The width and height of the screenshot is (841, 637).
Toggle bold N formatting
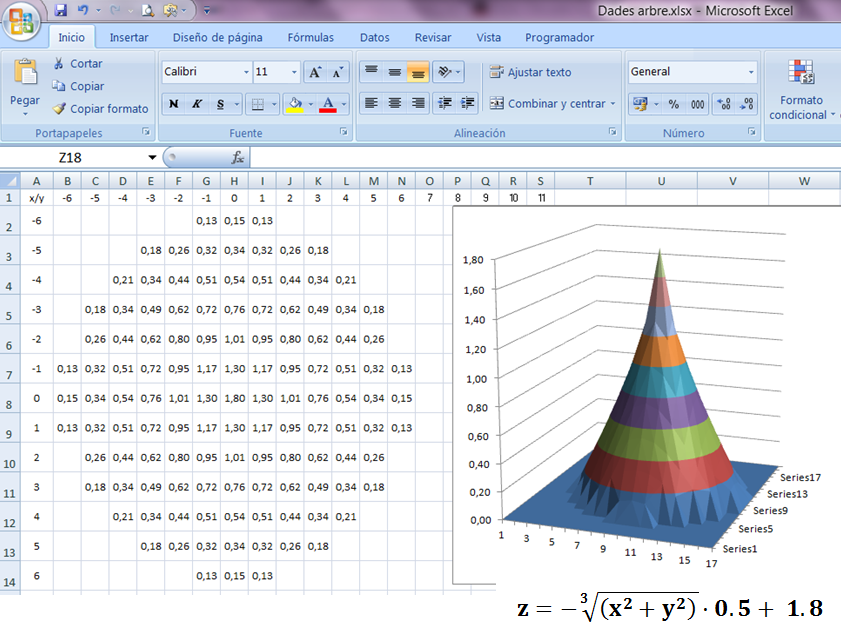(x=173, y=104)
